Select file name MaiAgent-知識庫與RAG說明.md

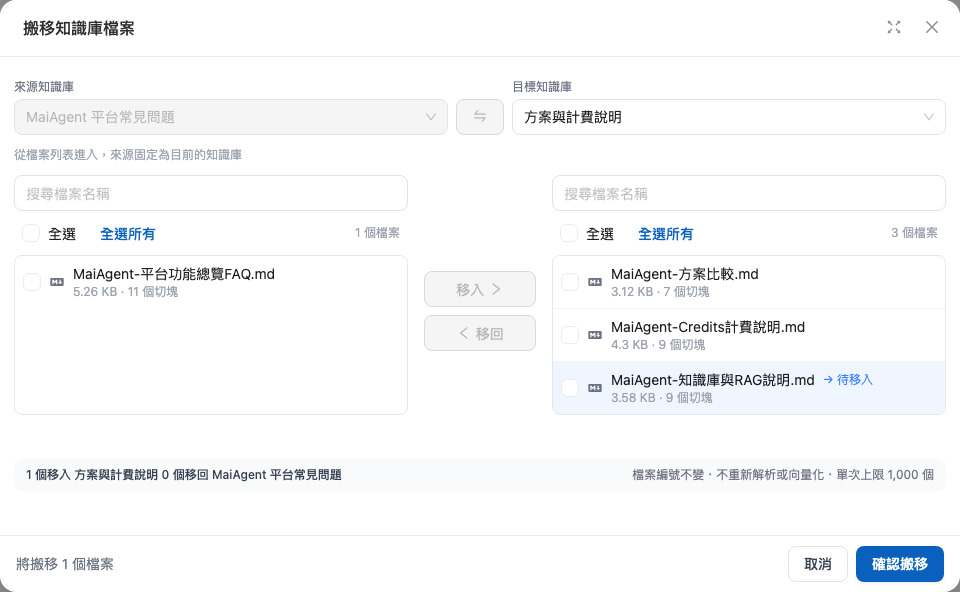[713, 380]
